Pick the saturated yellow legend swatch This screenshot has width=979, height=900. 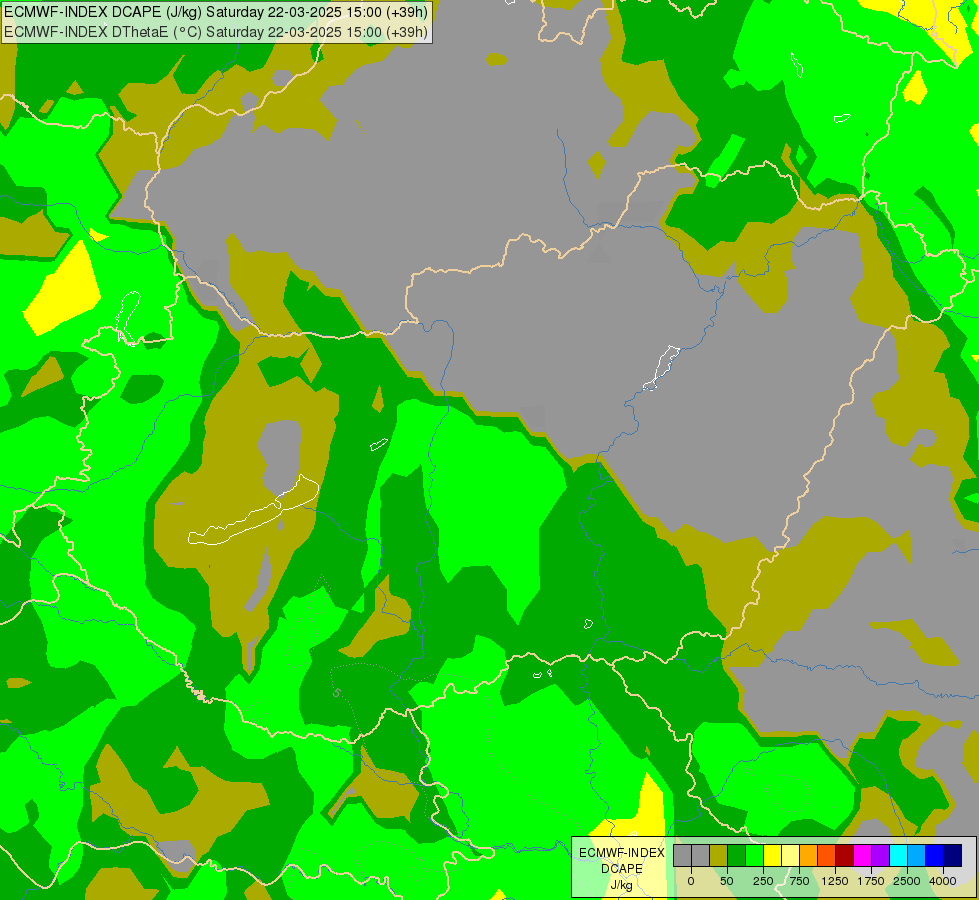pos(772,855)
